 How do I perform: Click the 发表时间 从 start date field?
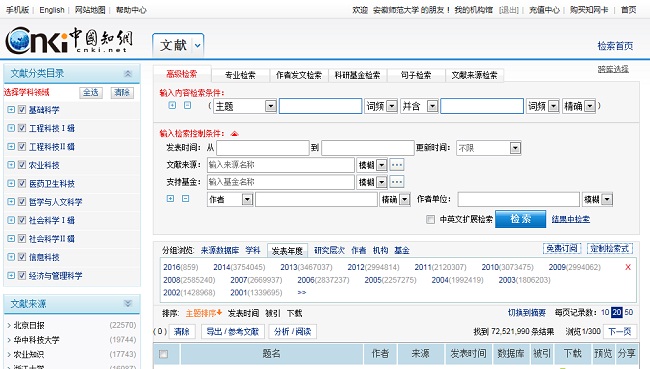[263, 148]
